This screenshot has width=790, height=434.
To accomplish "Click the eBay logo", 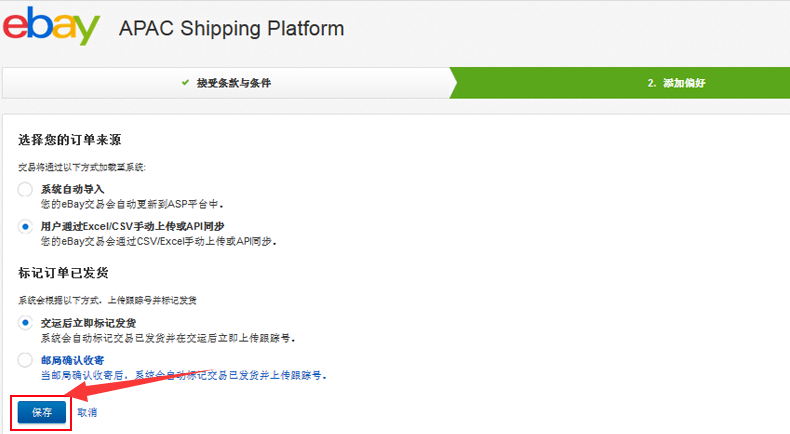I will [x=51, y=27].
